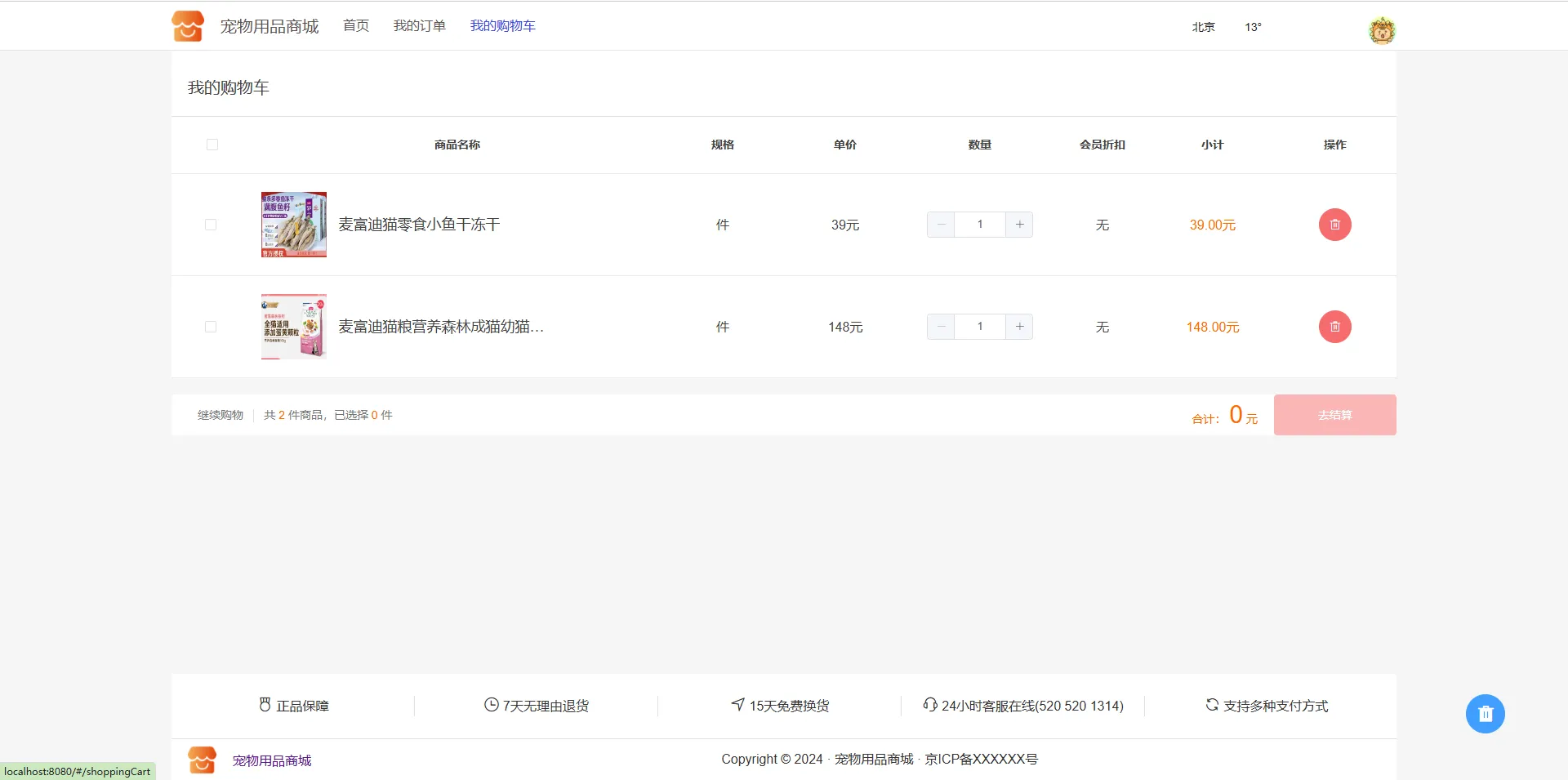Click the 继续购物 link

(220, 415)
